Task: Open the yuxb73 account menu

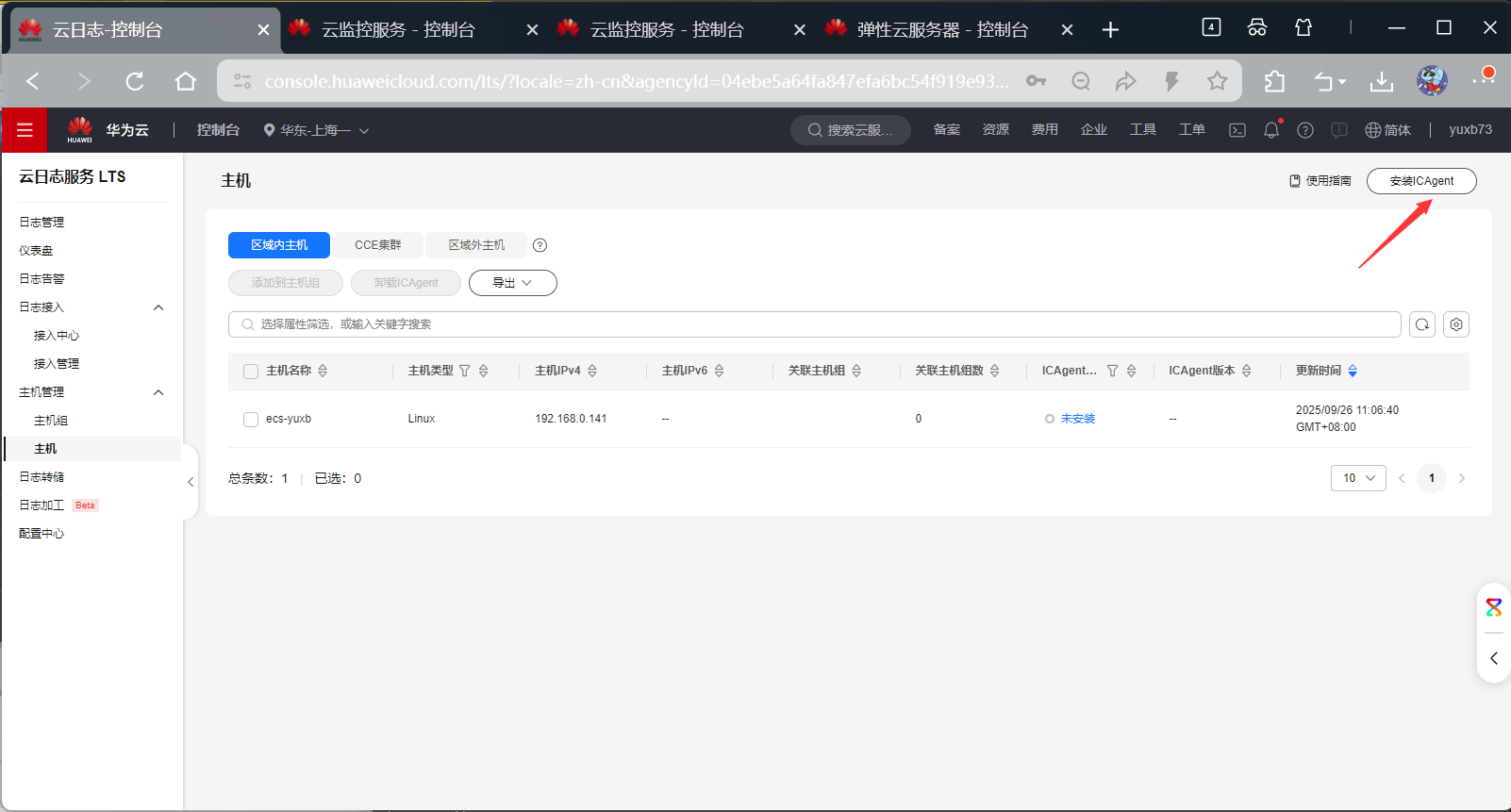Action: [1470, 130]
